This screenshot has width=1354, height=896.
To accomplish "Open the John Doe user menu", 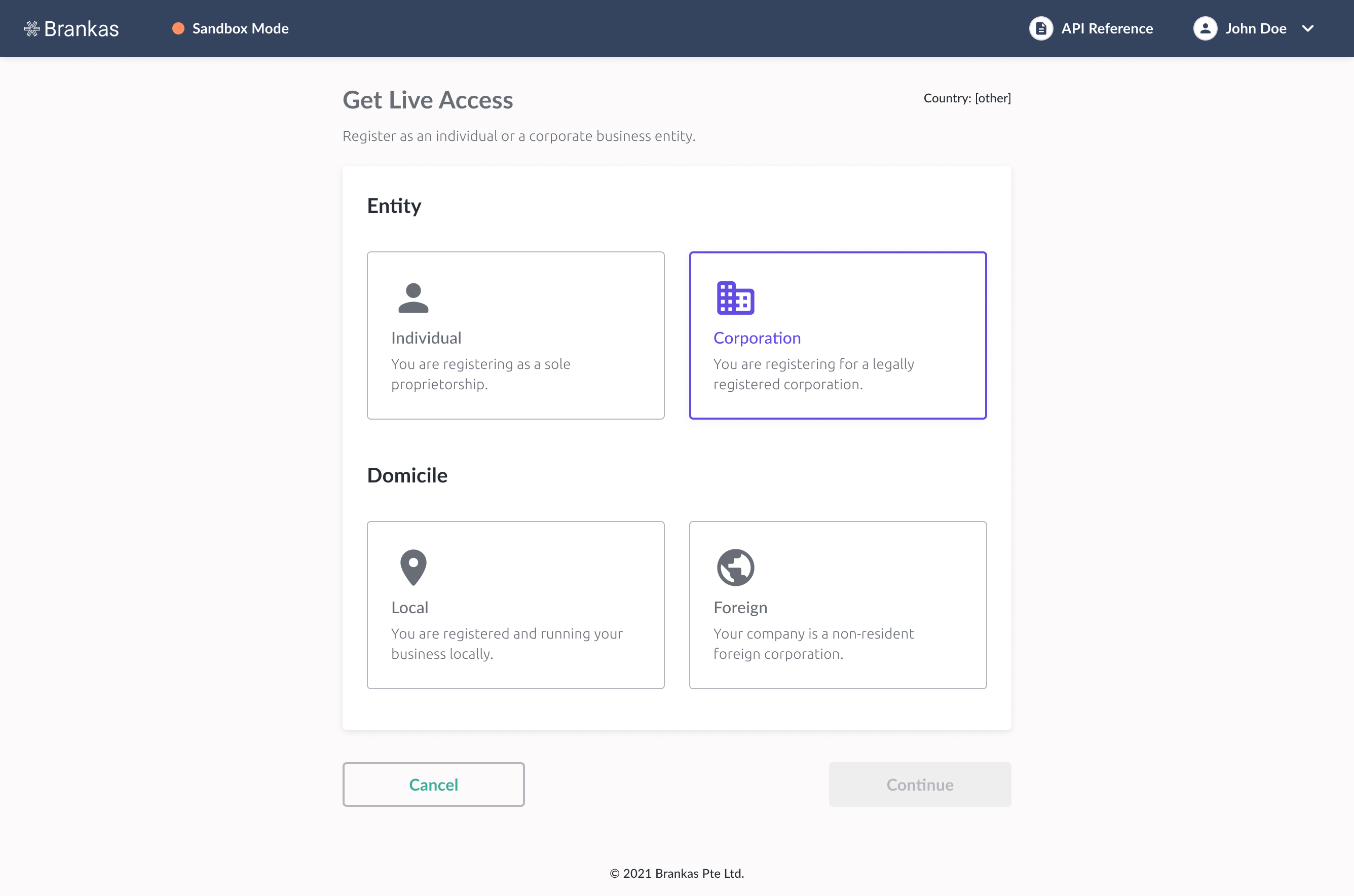I will pos(1255,28).
